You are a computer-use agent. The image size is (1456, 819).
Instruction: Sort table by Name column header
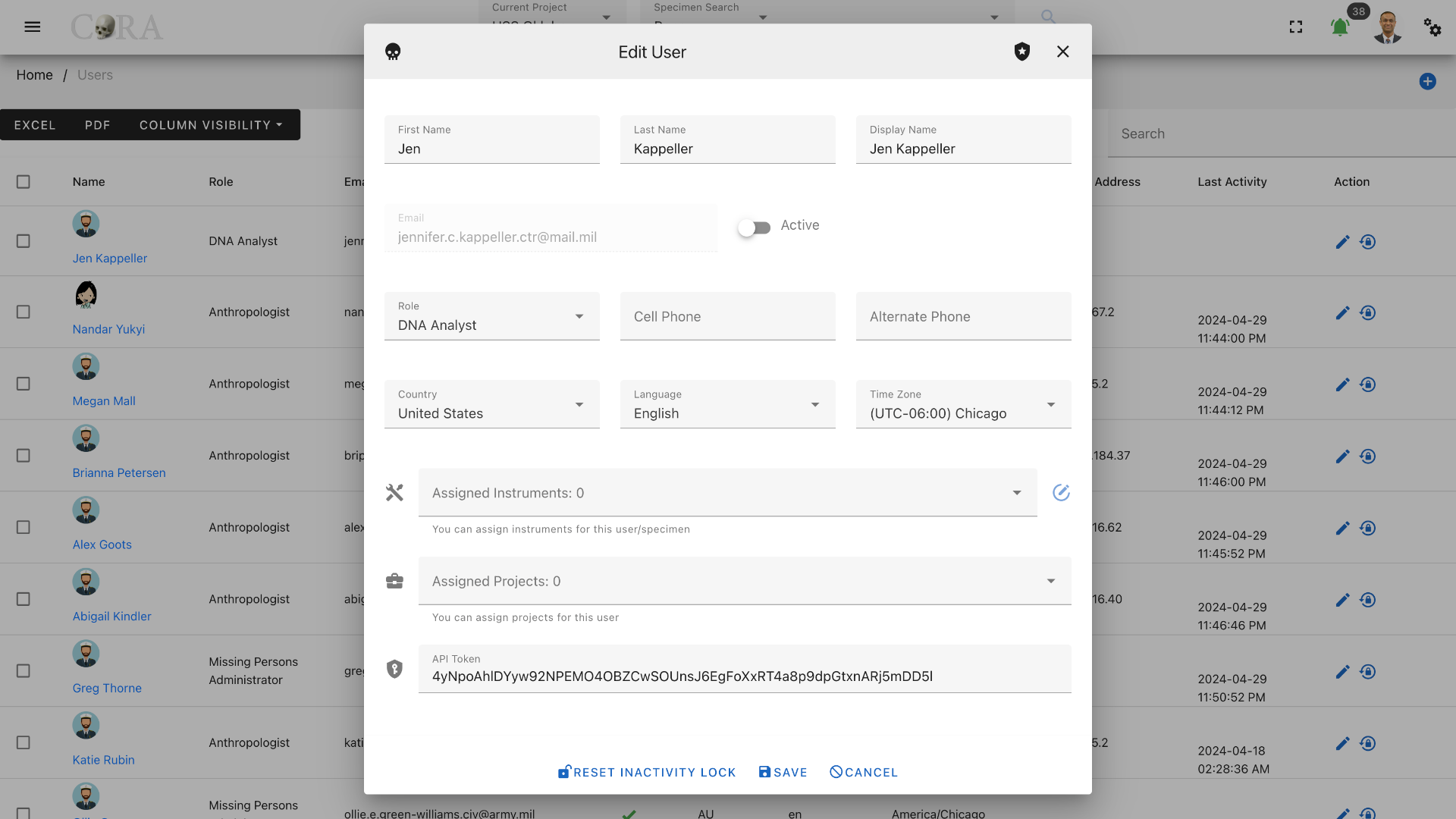click(89, 182)
